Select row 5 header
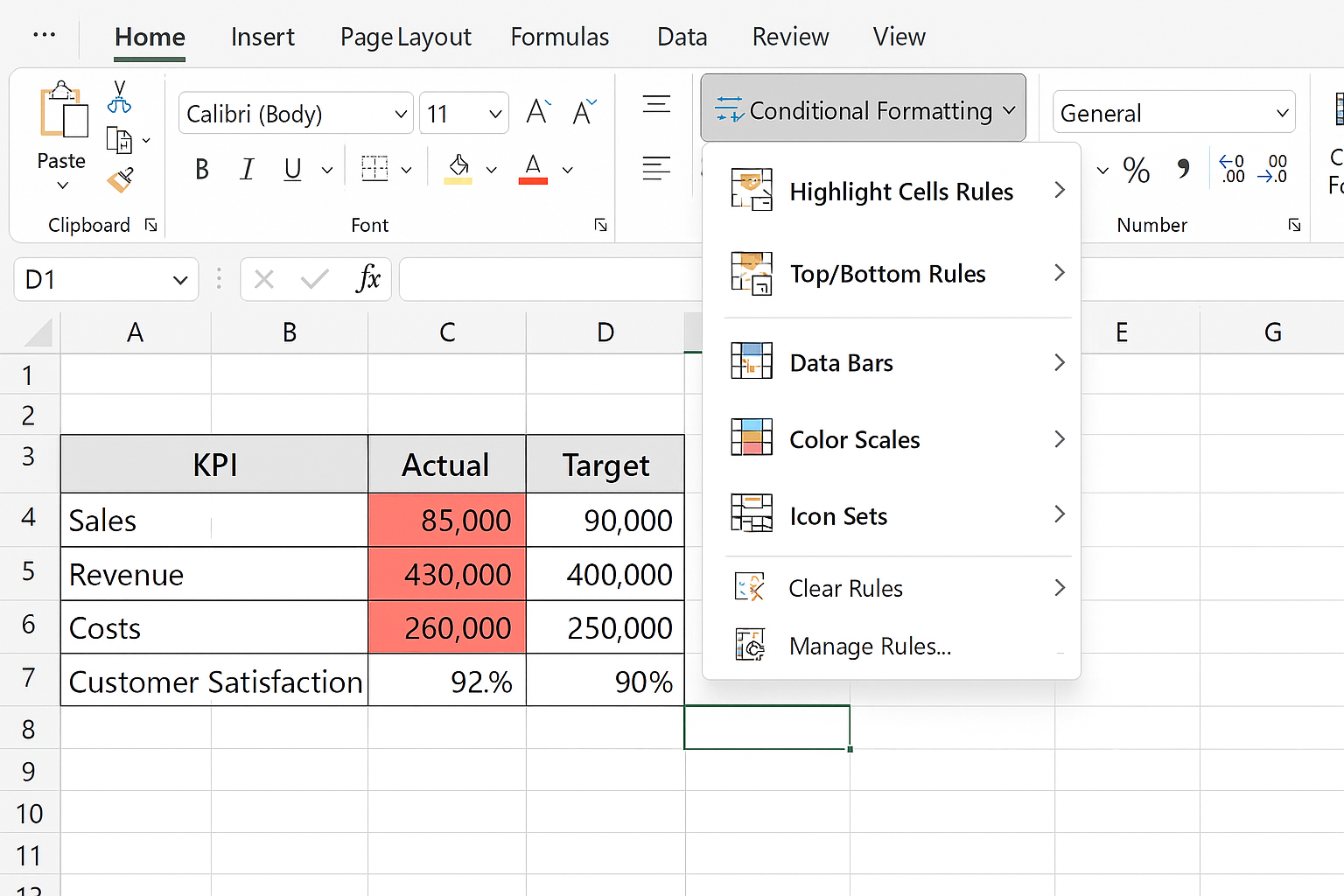 point(29,572)
